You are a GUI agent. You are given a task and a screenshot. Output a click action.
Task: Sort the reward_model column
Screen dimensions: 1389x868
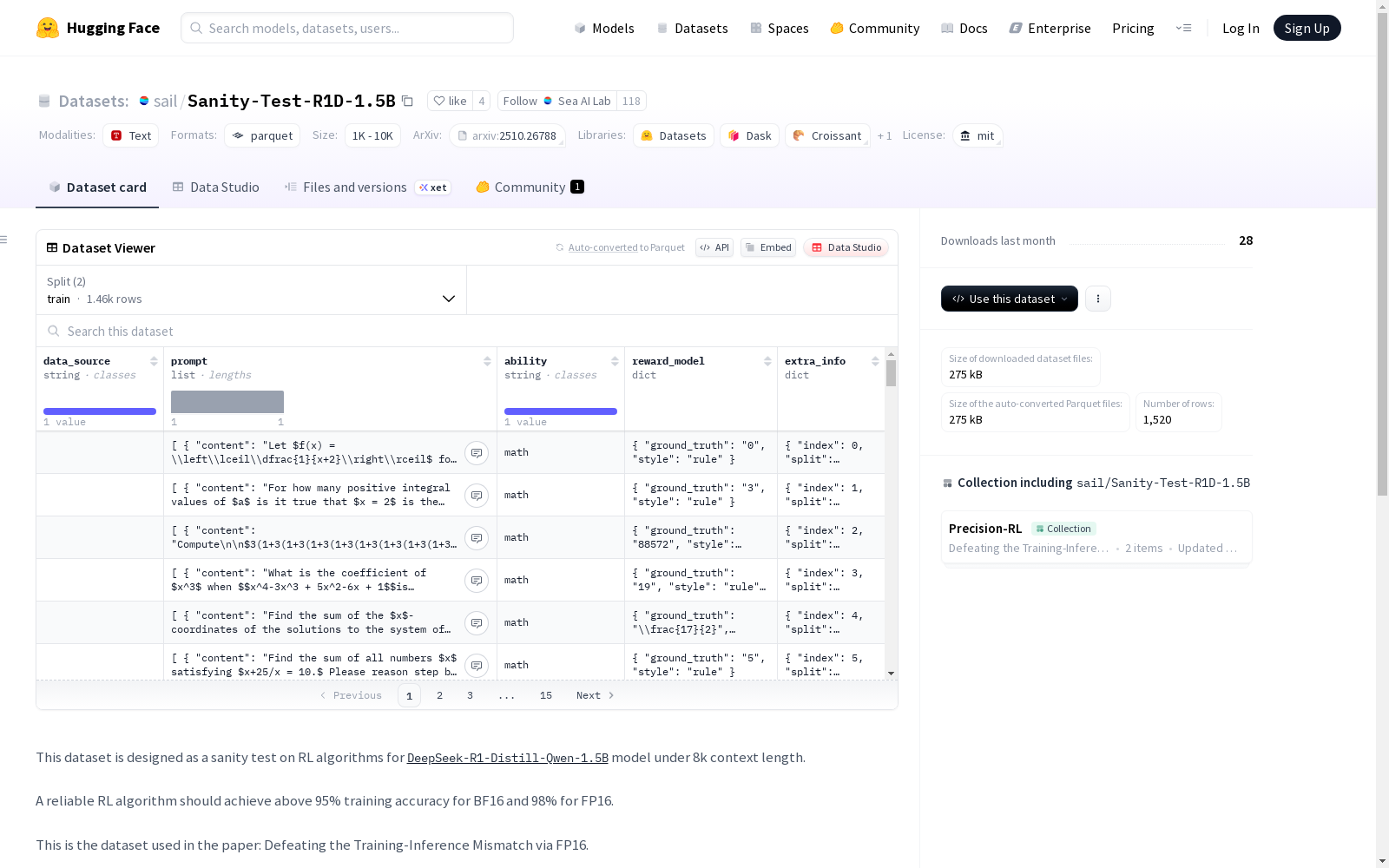click(767, 361)
